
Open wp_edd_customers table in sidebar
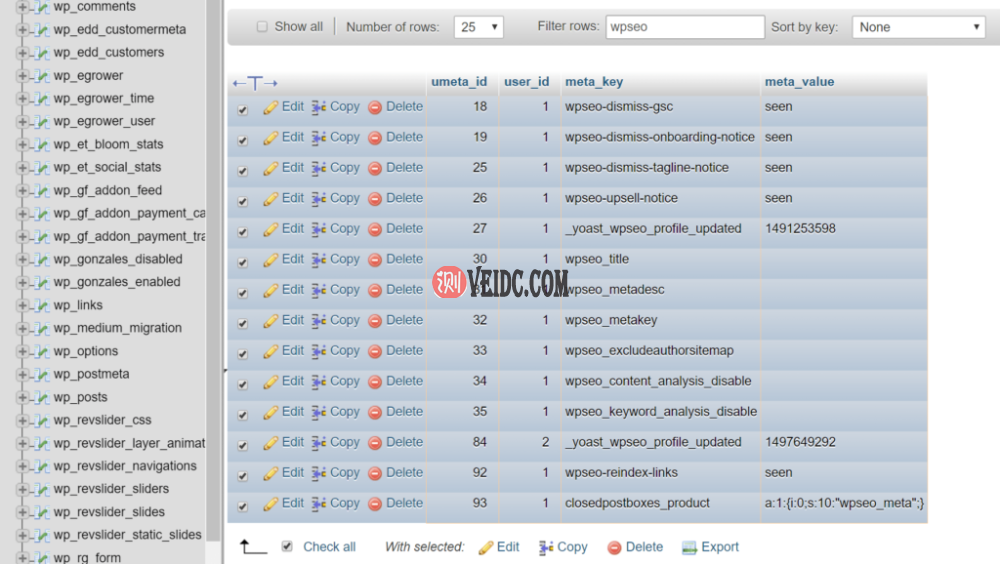click(108, 52)
